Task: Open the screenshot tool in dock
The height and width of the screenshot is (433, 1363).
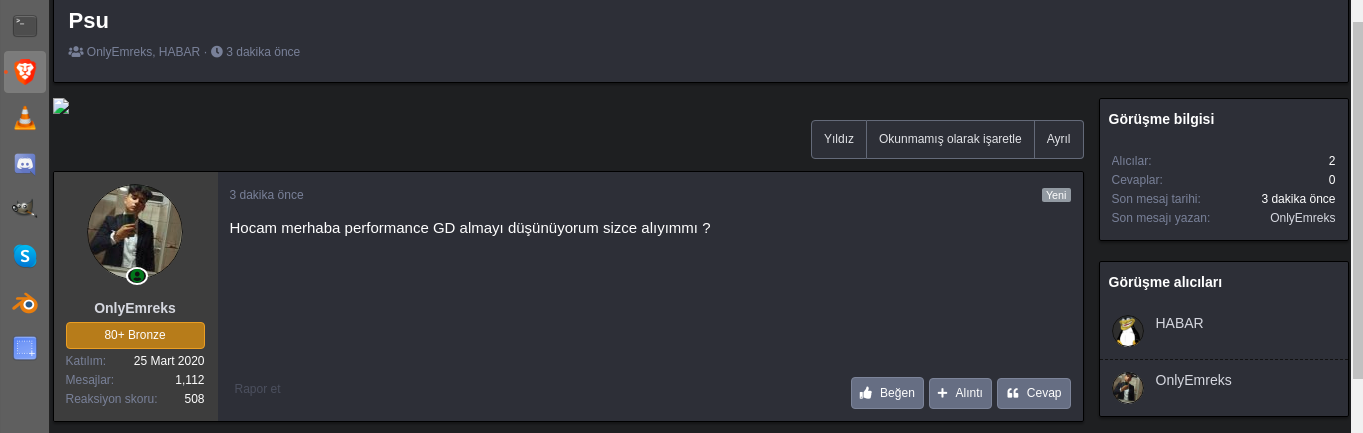Action: click(25, 348)
